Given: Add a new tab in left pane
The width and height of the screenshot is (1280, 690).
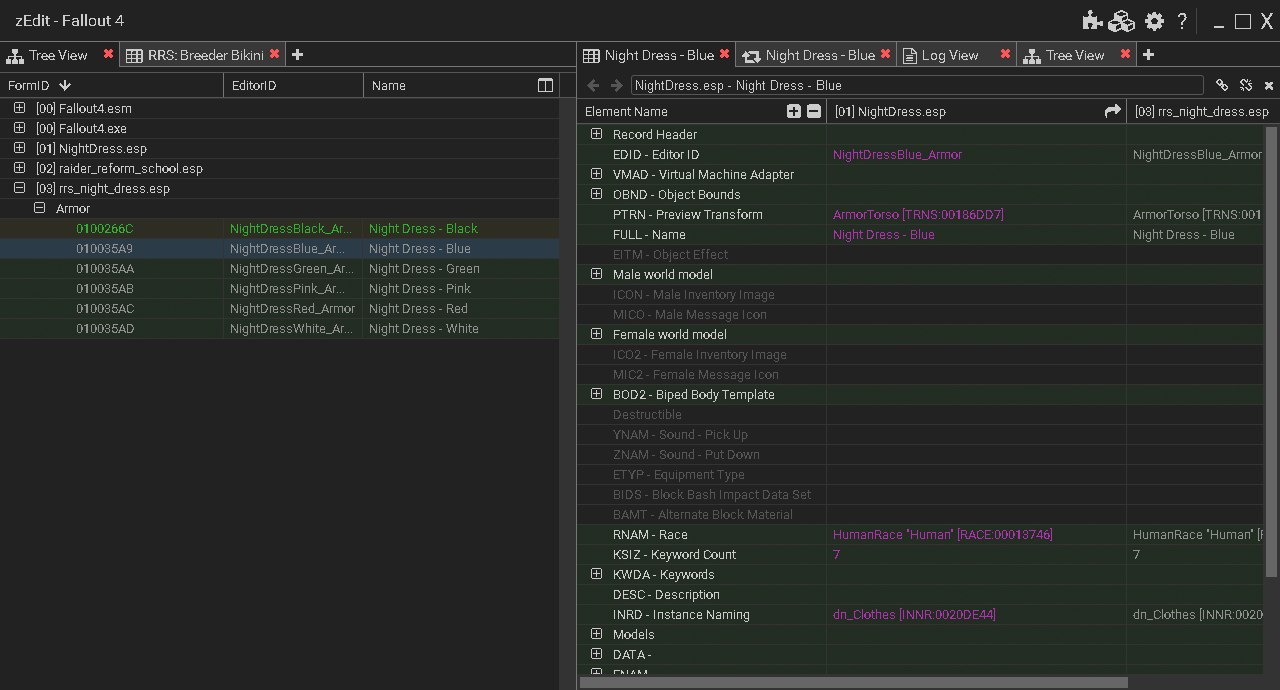Looking at the screenshot, I should click(x=297, y=55).
